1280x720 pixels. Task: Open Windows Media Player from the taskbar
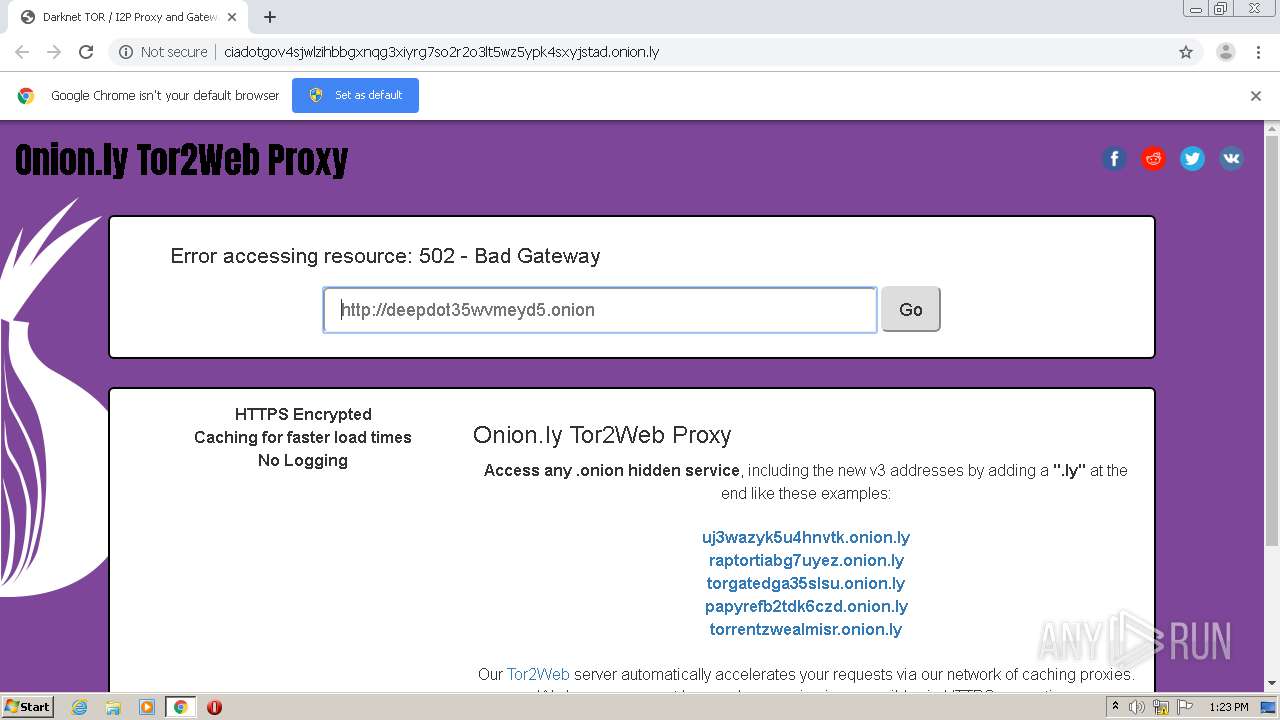point(147,707)
